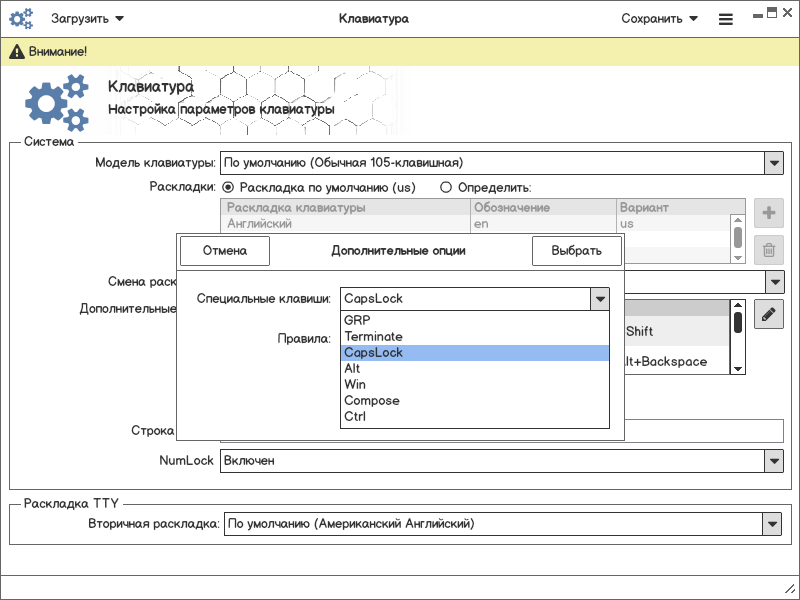The image size is (800, 600).
Task: Click the gear icon in the title bar
Action: [21, 18]
